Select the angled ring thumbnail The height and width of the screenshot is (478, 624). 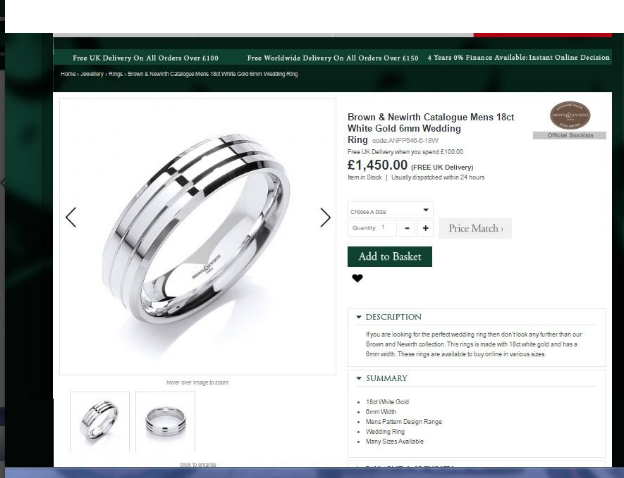[100, 421]
